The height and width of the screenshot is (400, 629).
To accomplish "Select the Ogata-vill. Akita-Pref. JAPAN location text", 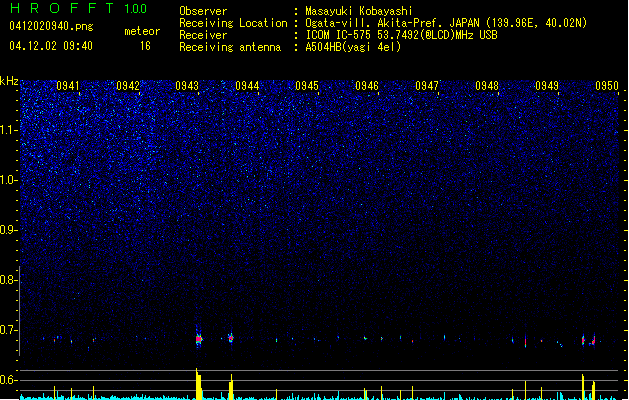I will (446, 23).
